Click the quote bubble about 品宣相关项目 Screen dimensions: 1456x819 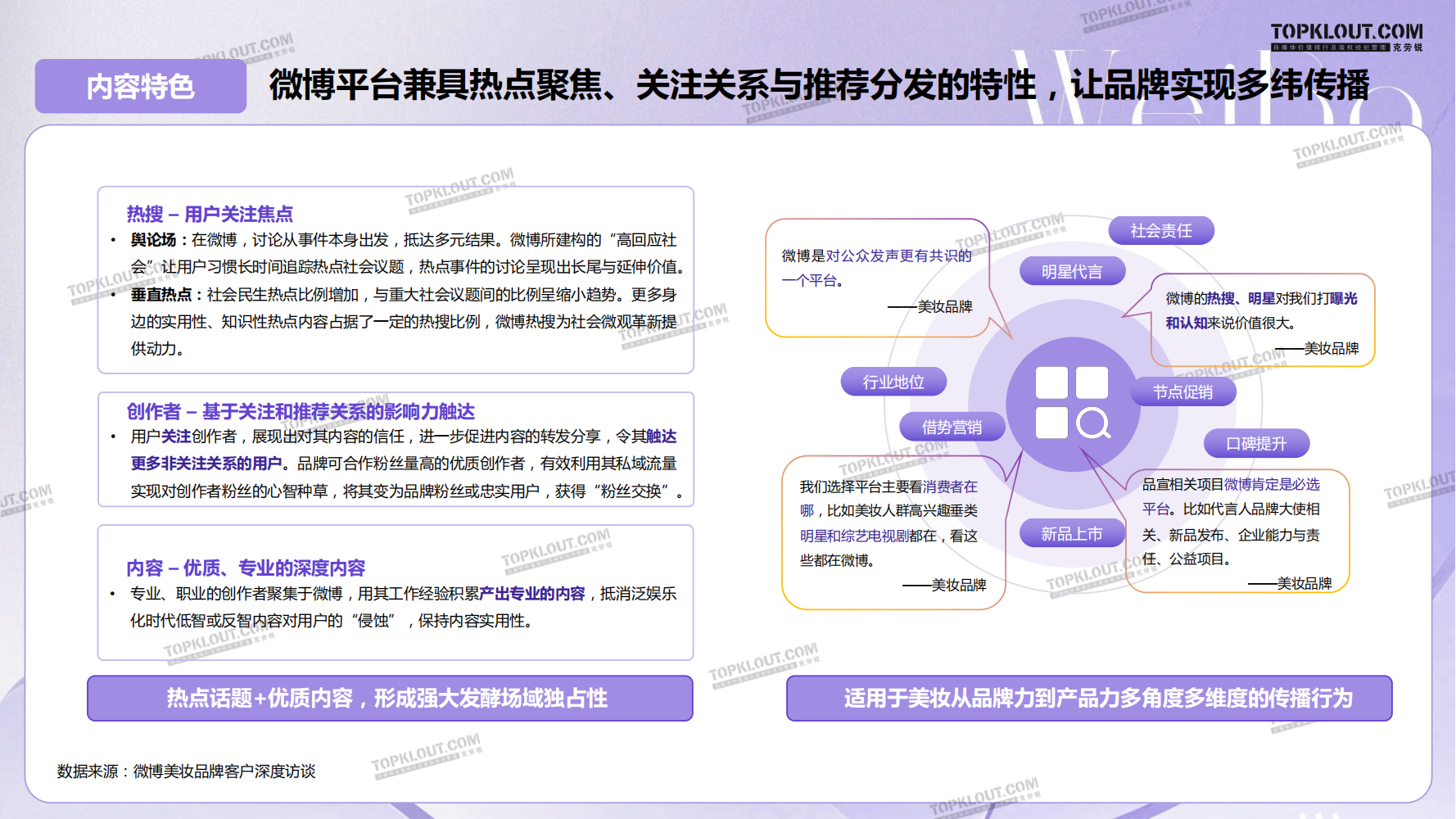[x=1237, y=532]
